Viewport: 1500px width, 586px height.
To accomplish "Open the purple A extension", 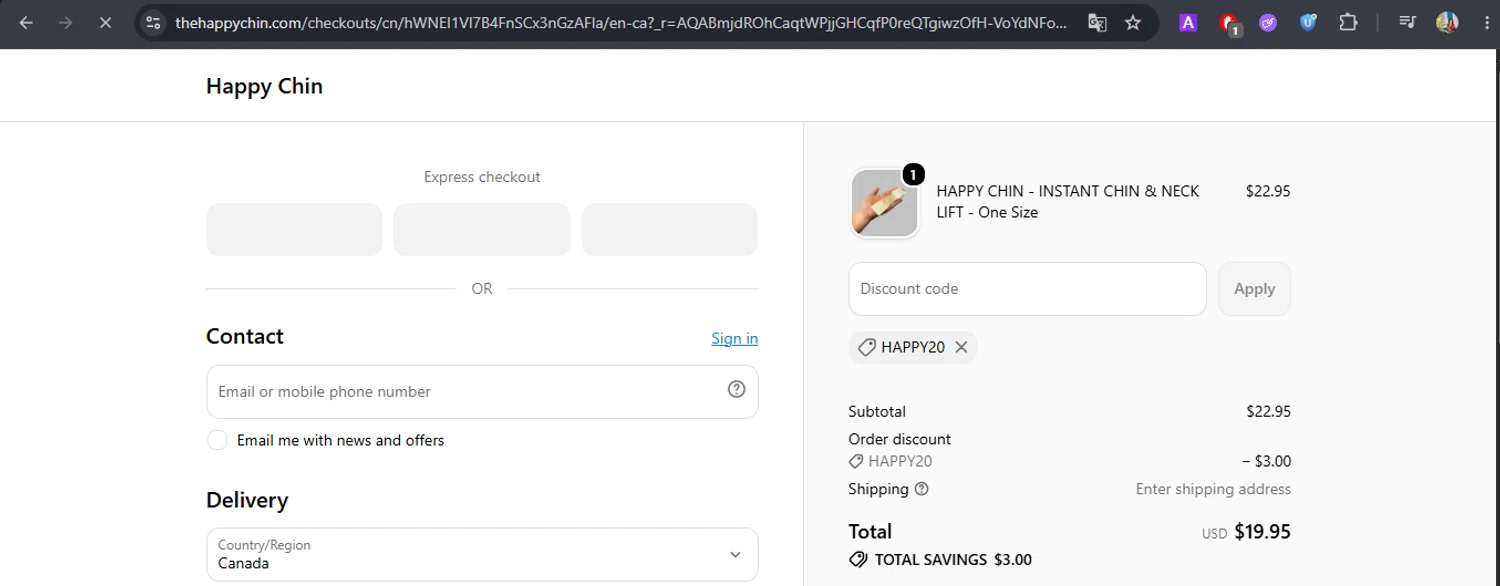I will [x=1188, y=22].
